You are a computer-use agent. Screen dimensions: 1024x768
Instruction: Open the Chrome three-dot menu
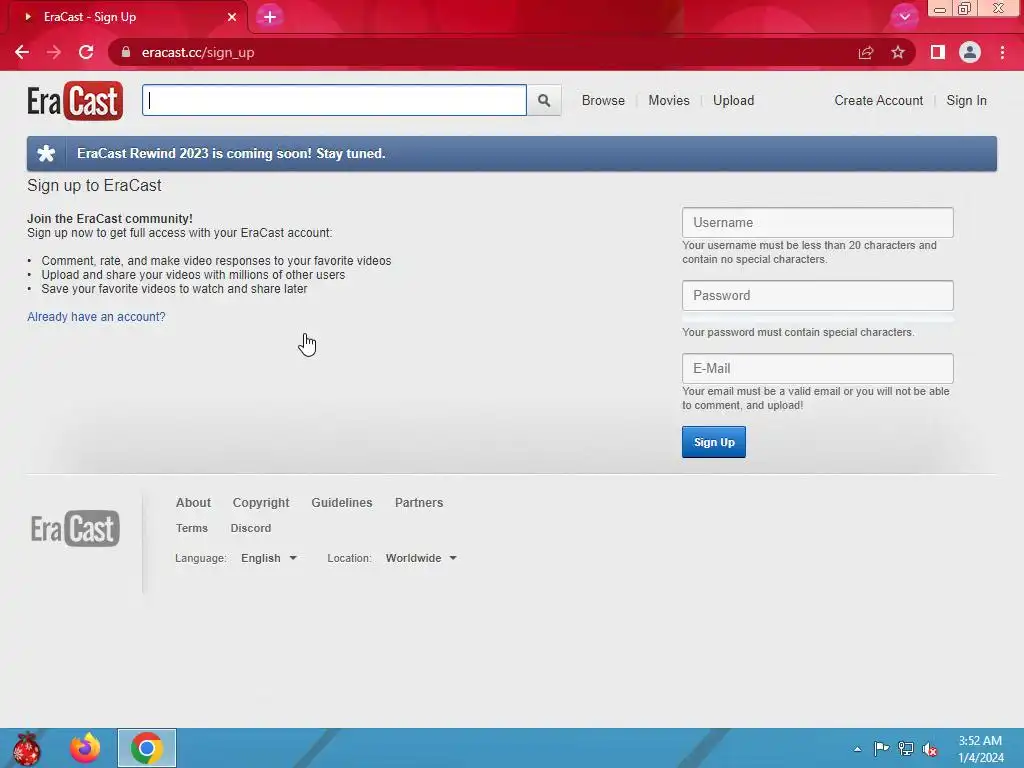tap(1002, 52)
